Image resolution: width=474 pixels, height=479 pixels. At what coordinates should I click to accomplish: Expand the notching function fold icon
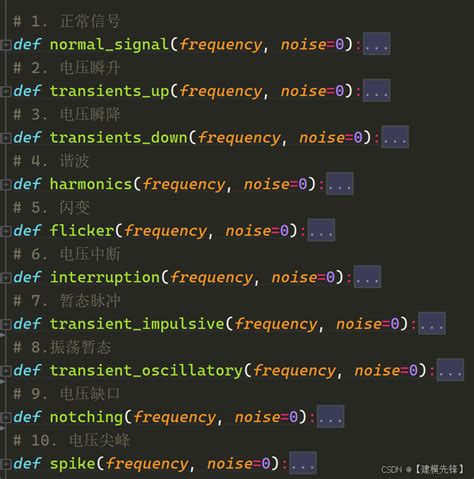pyautogui.click(x=6, y=417)
